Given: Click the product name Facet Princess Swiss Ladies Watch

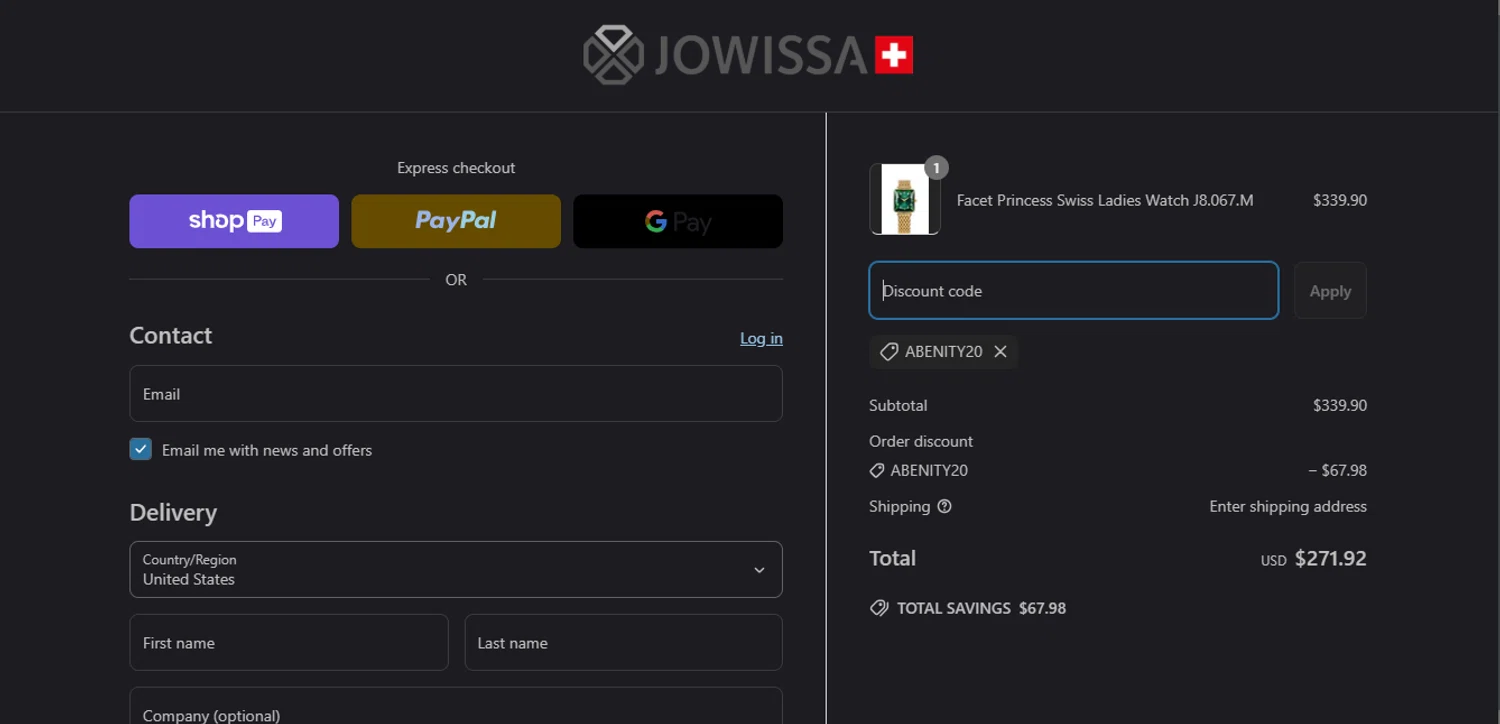Looking at the screenshot, I should [x=1105, y=200].
